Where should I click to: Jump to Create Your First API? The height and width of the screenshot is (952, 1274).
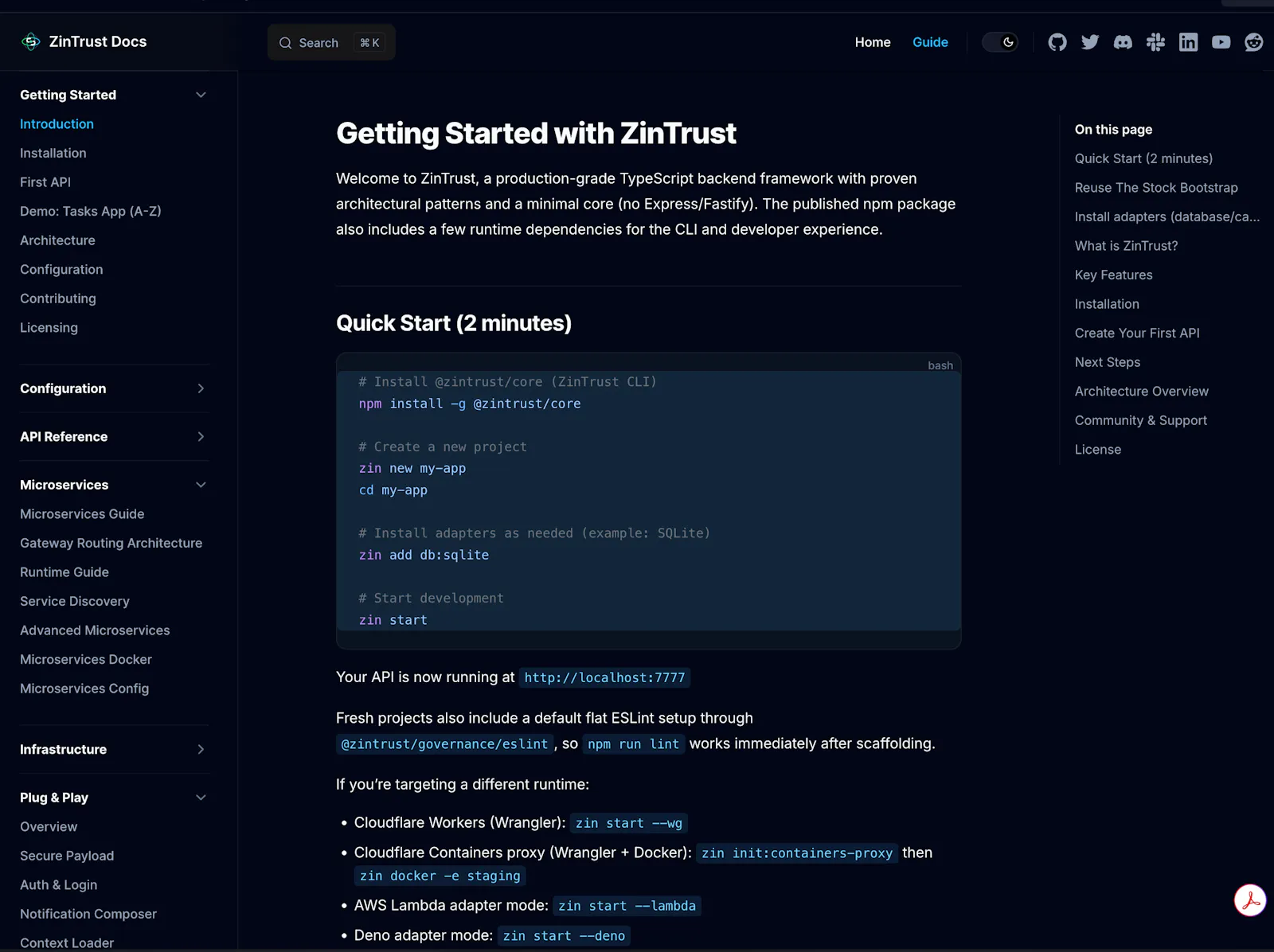point(1137,333)
